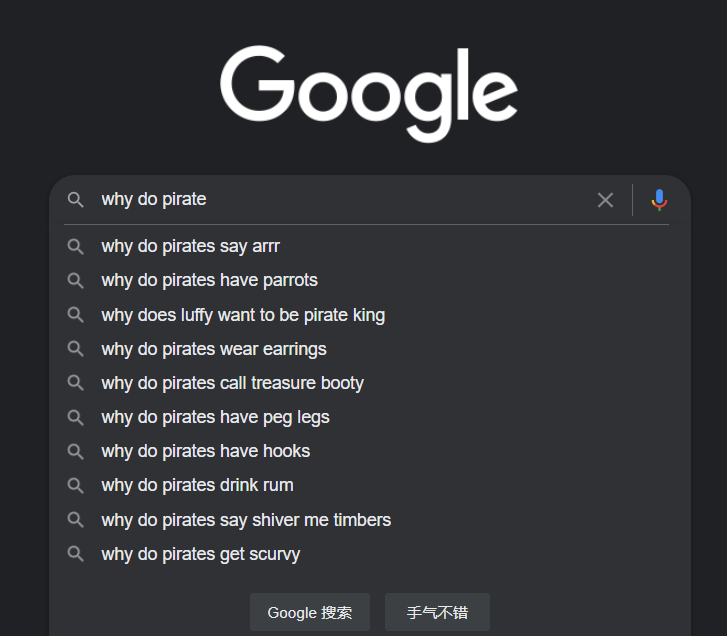Focus the search text 'why do pirate'

[x=154, y=199]
